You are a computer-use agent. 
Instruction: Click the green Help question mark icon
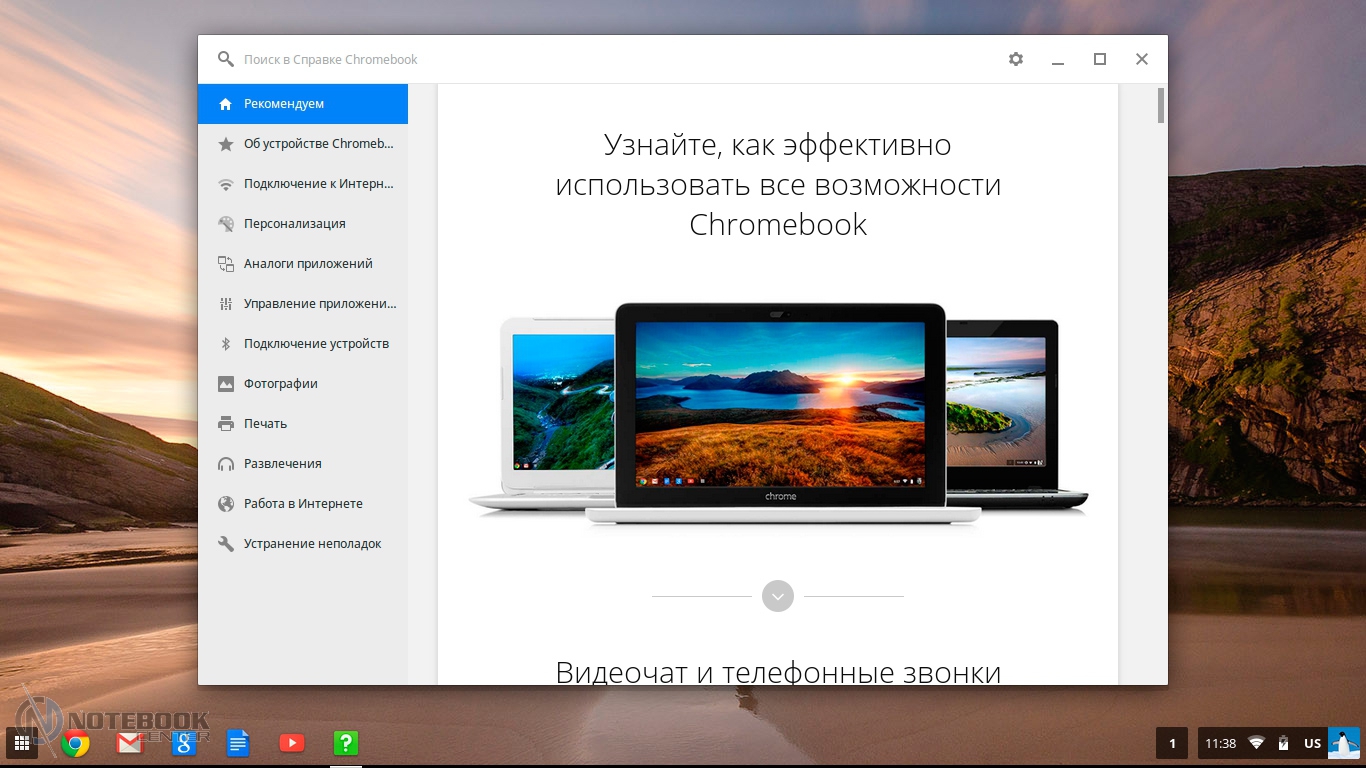345,743
